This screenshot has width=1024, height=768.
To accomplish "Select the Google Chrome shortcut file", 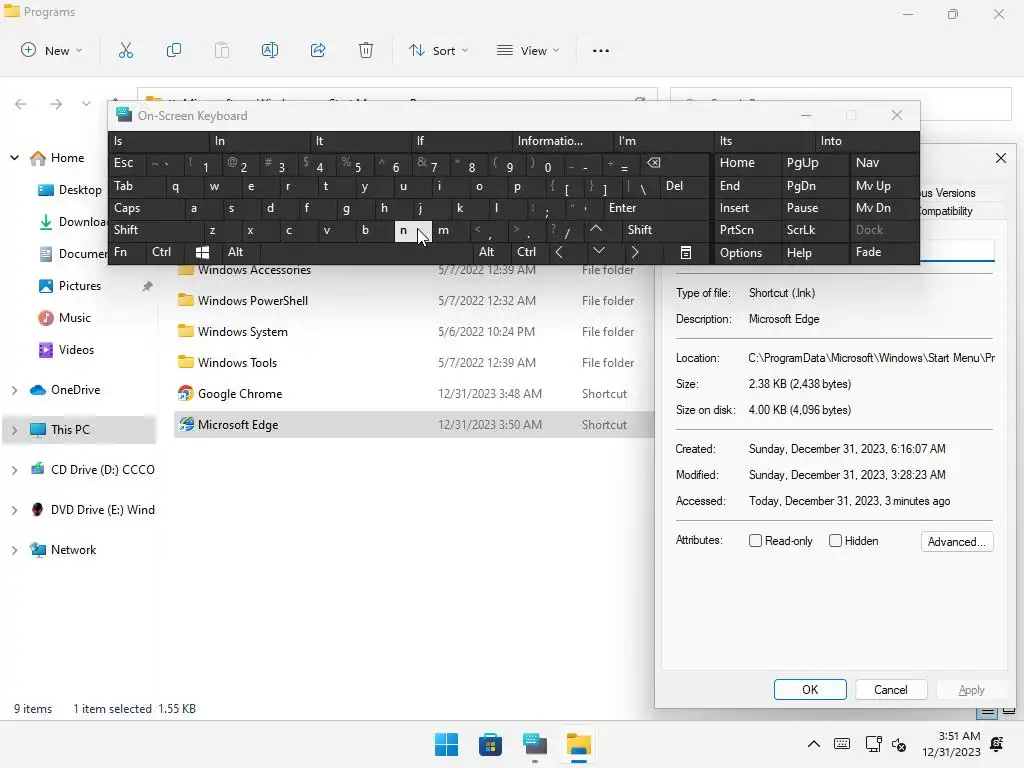I will 414,394.
